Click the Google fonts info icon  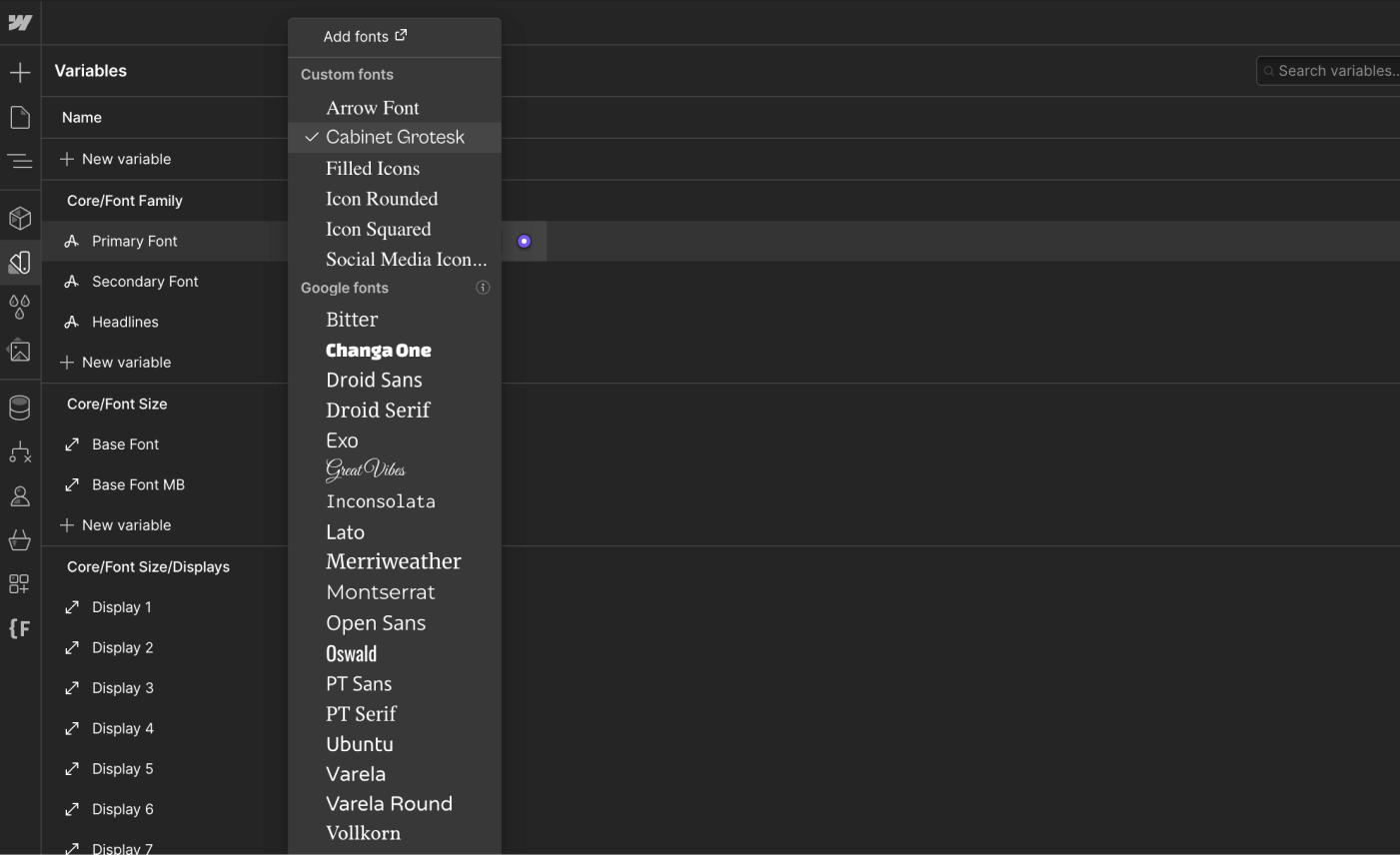tap(483, 288)
